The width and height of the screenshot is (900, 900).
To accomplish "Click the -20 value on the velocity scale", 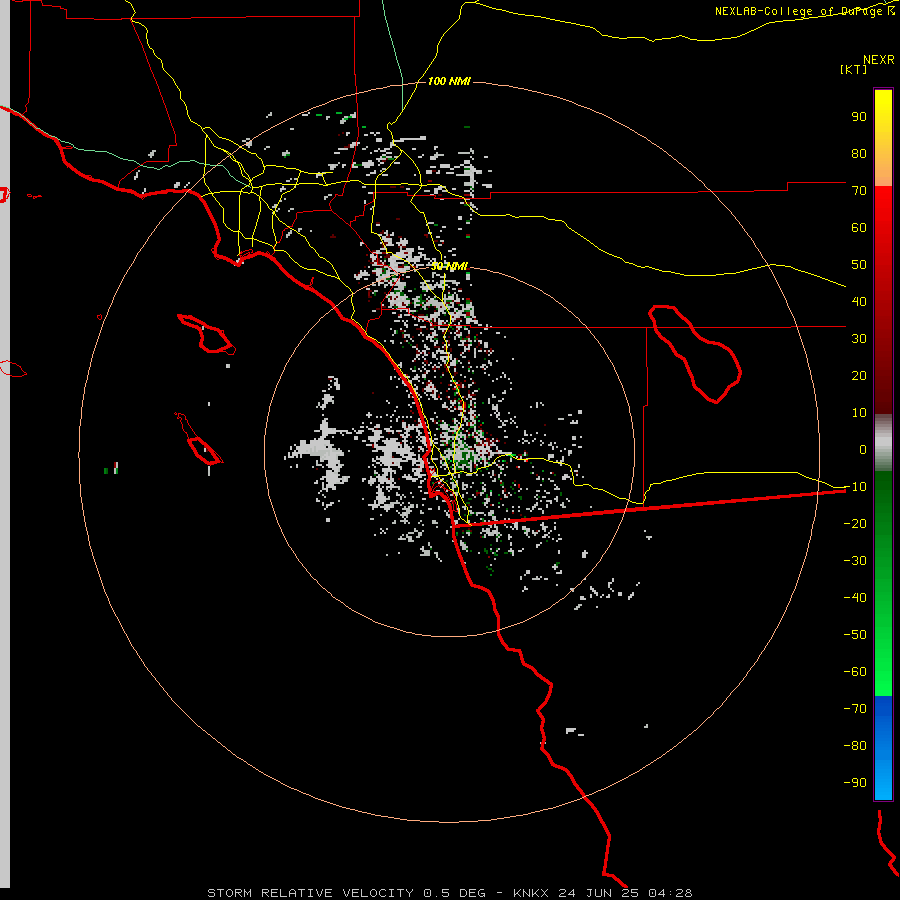I will (855, 524).
